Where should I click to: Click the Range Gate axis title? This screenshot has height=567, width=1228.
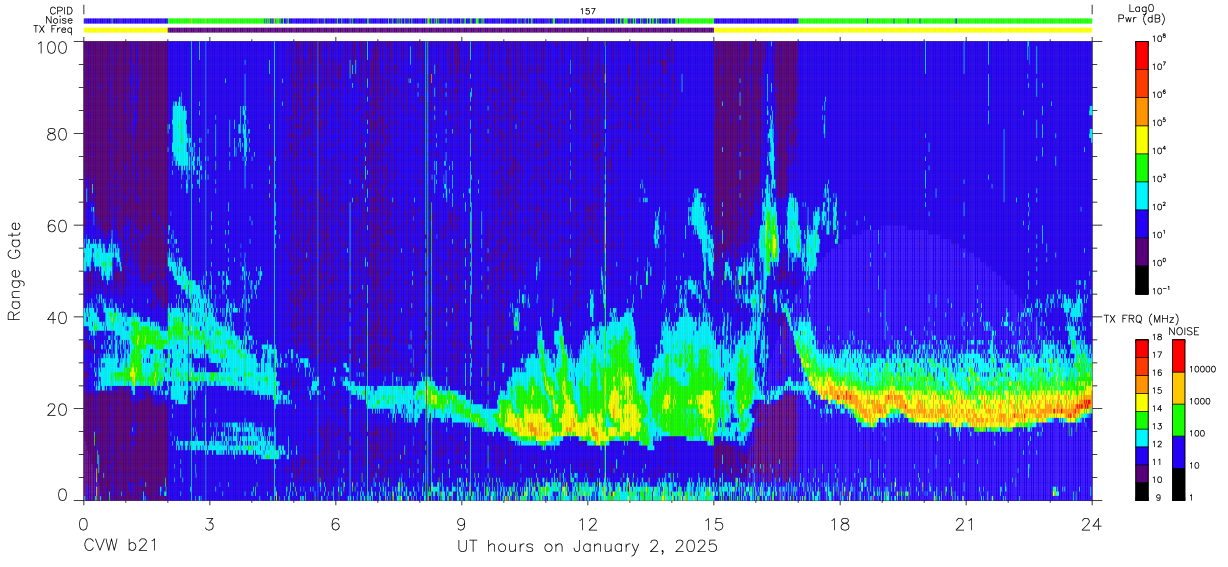[x=15, y=271]
